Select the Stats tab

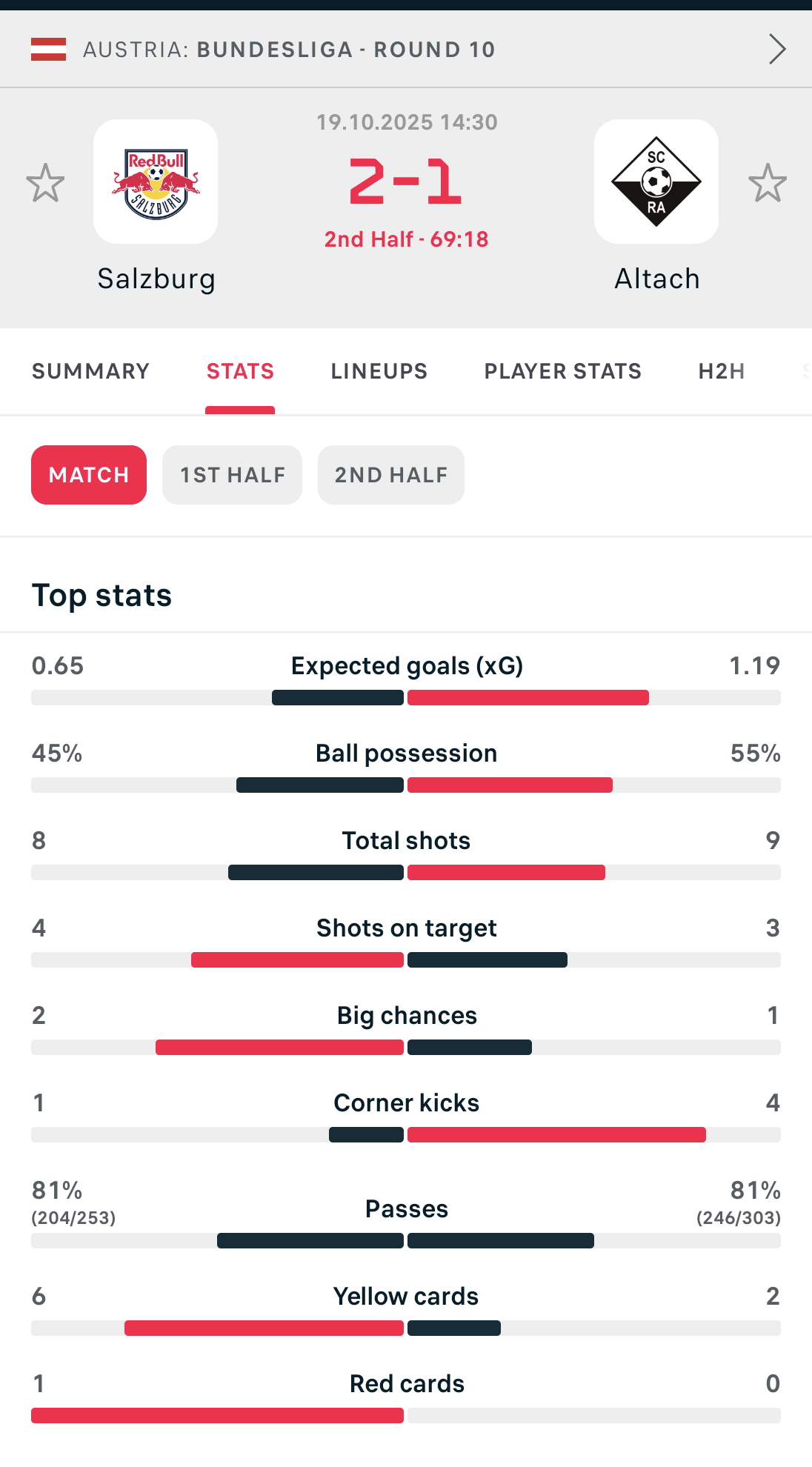tap(240, 371)
